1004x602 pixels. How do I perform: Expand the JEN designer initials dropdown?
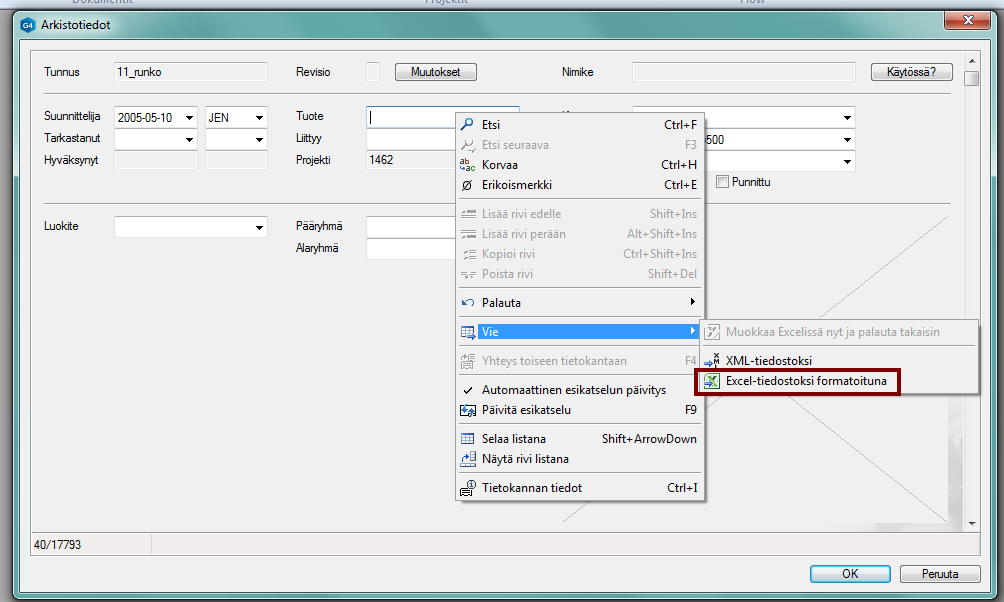(x=259, y=118)
